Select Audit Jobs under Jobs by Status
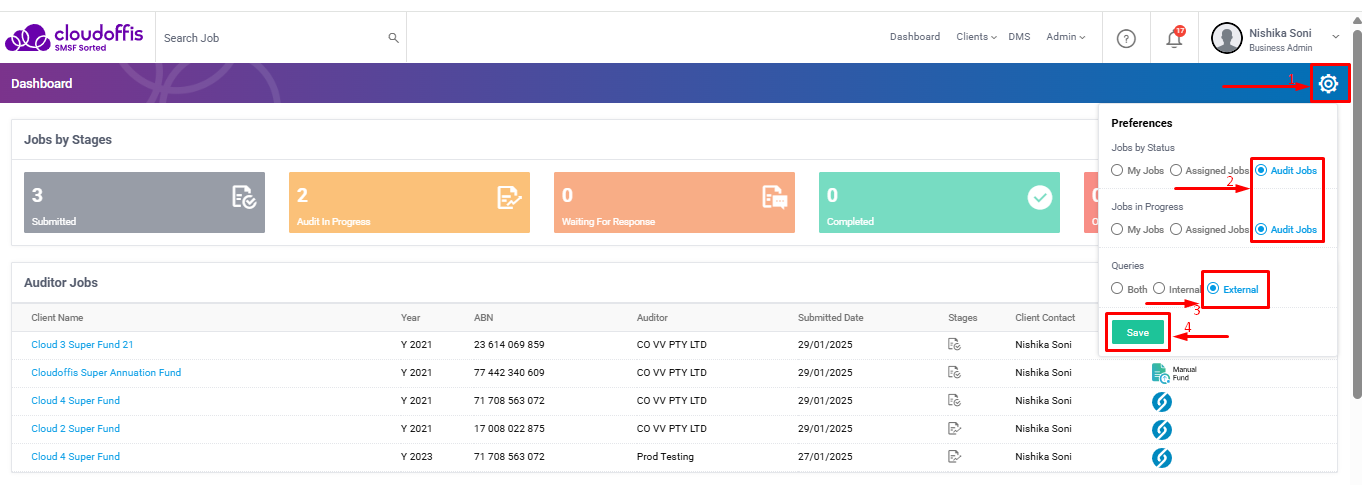Image resolution: width=1362 pixels, height=485 pixels. pyautogui.click(x=1261, y=171)
